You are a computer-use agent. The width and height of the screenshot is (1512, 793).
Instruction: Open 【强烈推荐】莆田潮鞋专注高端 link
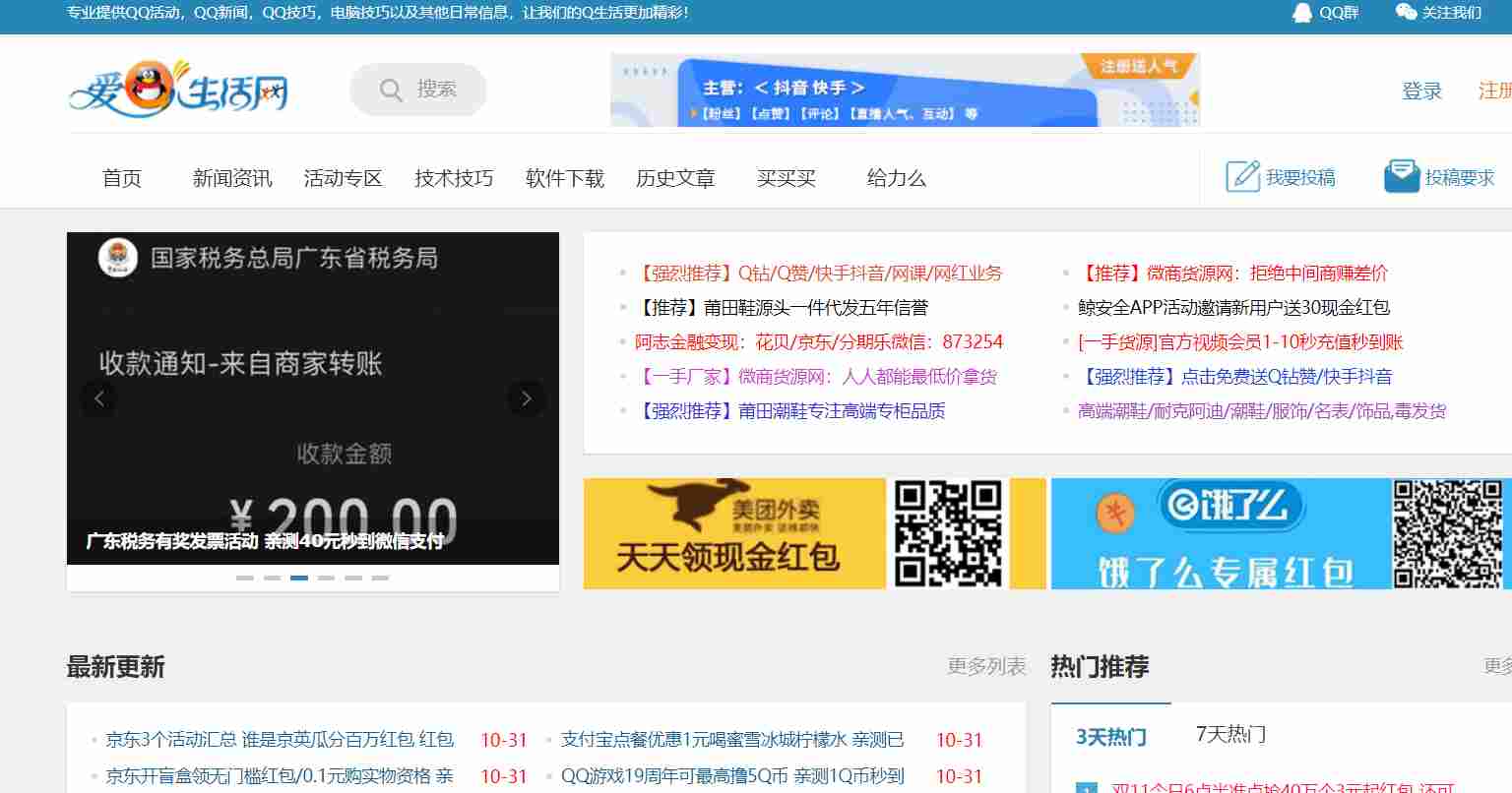click(790, 411)
